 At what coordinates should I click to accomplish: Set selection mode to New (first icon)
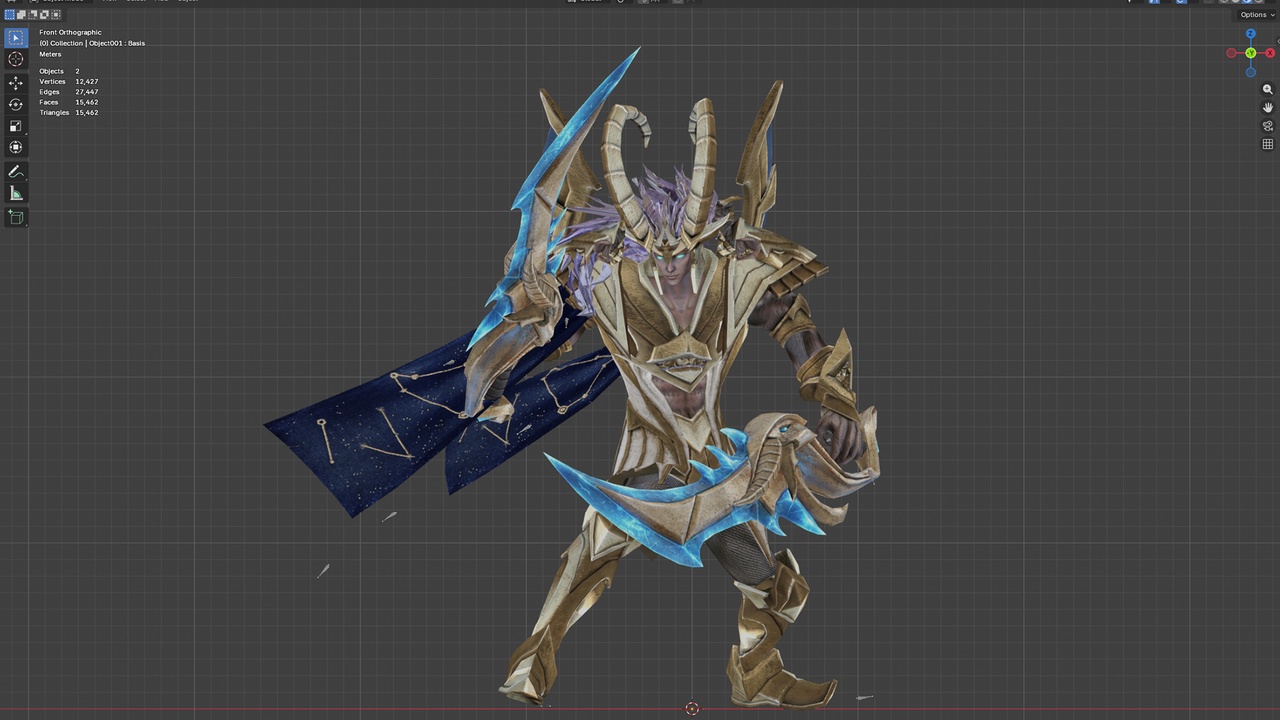[10, 15]
